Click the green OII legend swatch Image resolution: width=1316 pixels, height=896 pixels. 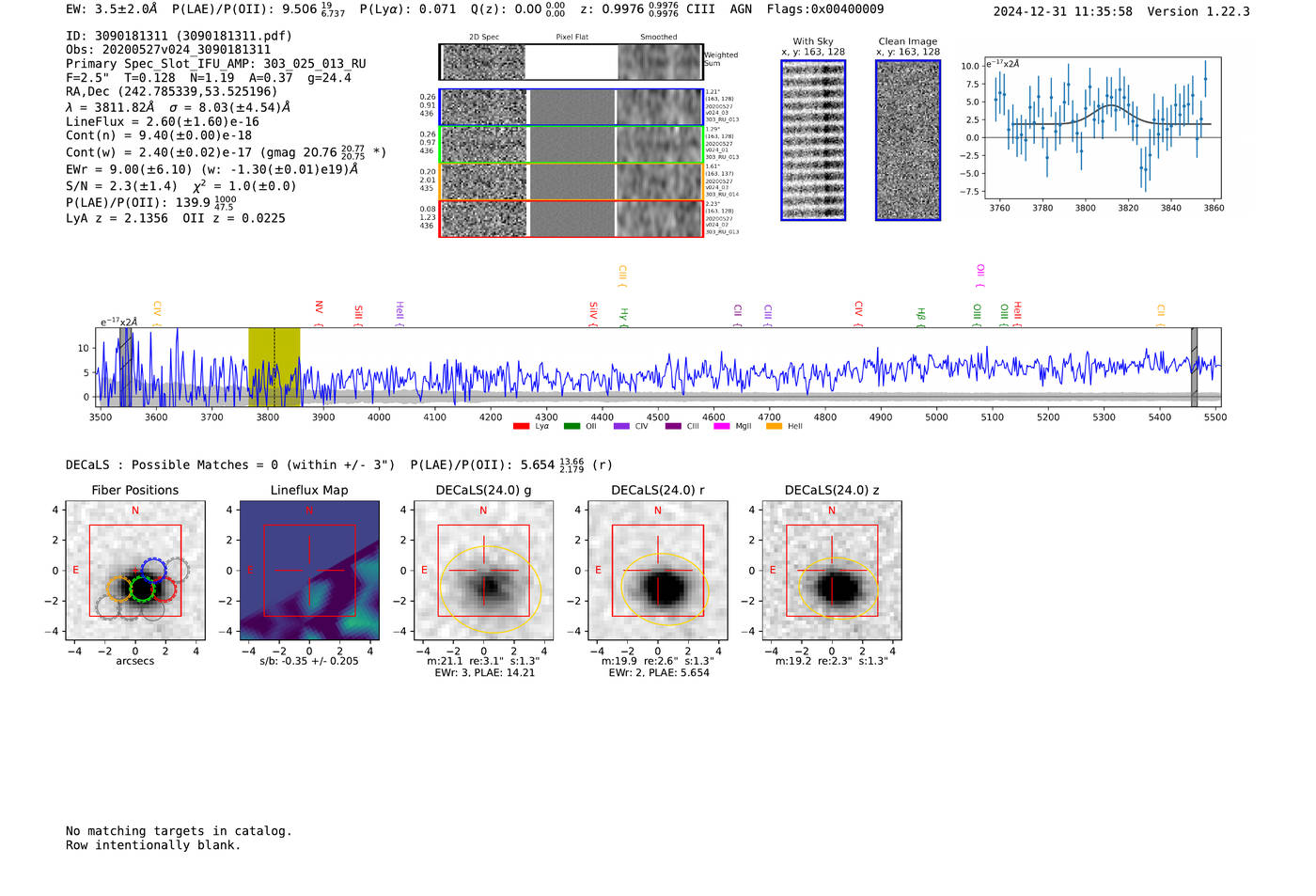(x=572, y=427)
